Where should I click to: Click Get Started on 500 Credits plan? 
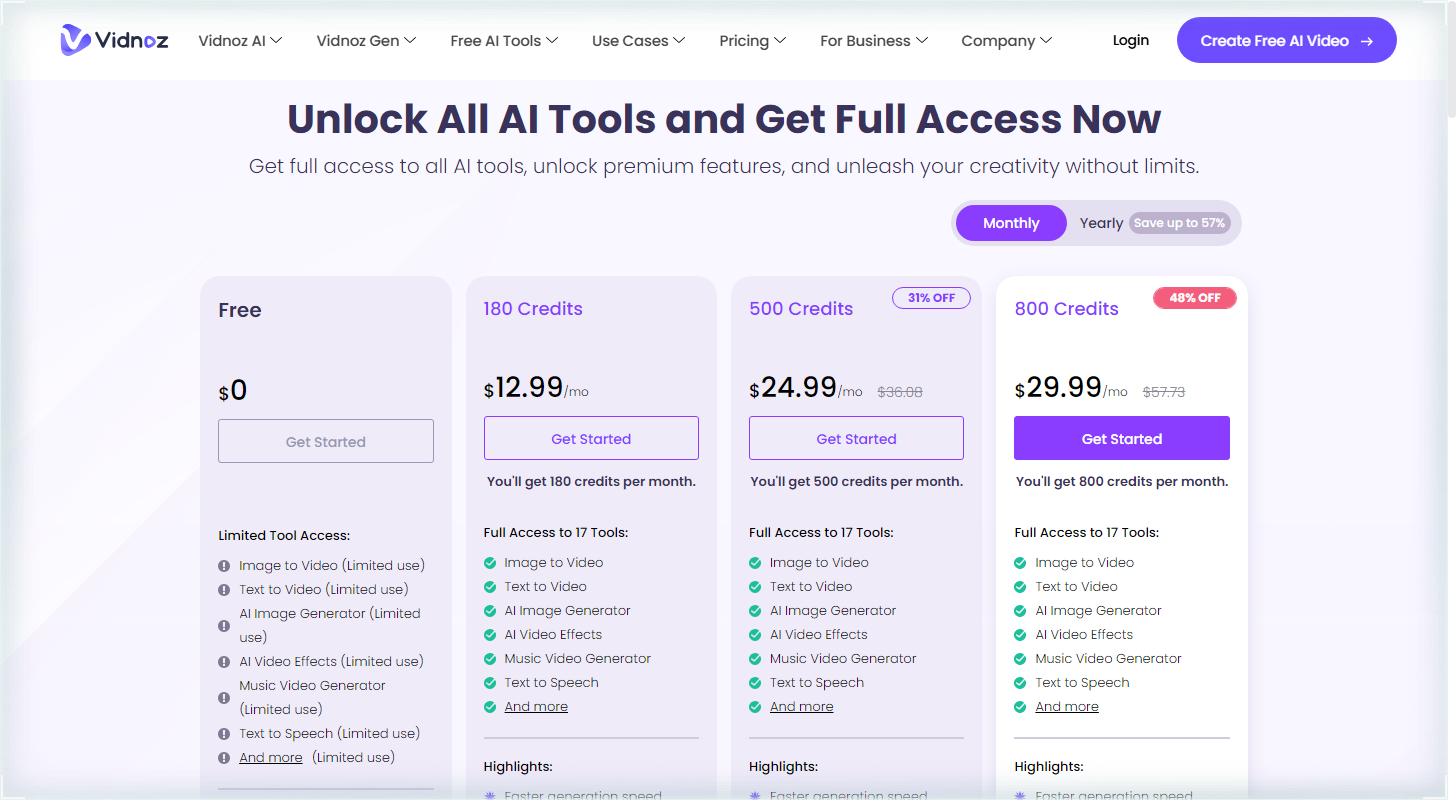pos(856,438)
